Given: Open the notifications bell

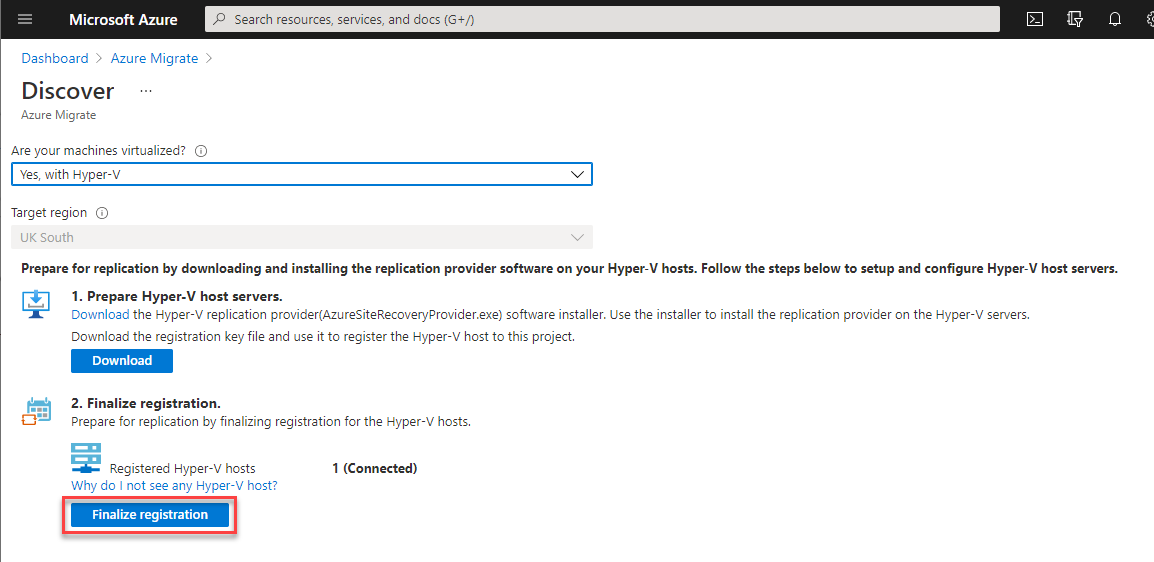Looking at the screenshot, I should pyautogui.click(x=1114, y=20).
